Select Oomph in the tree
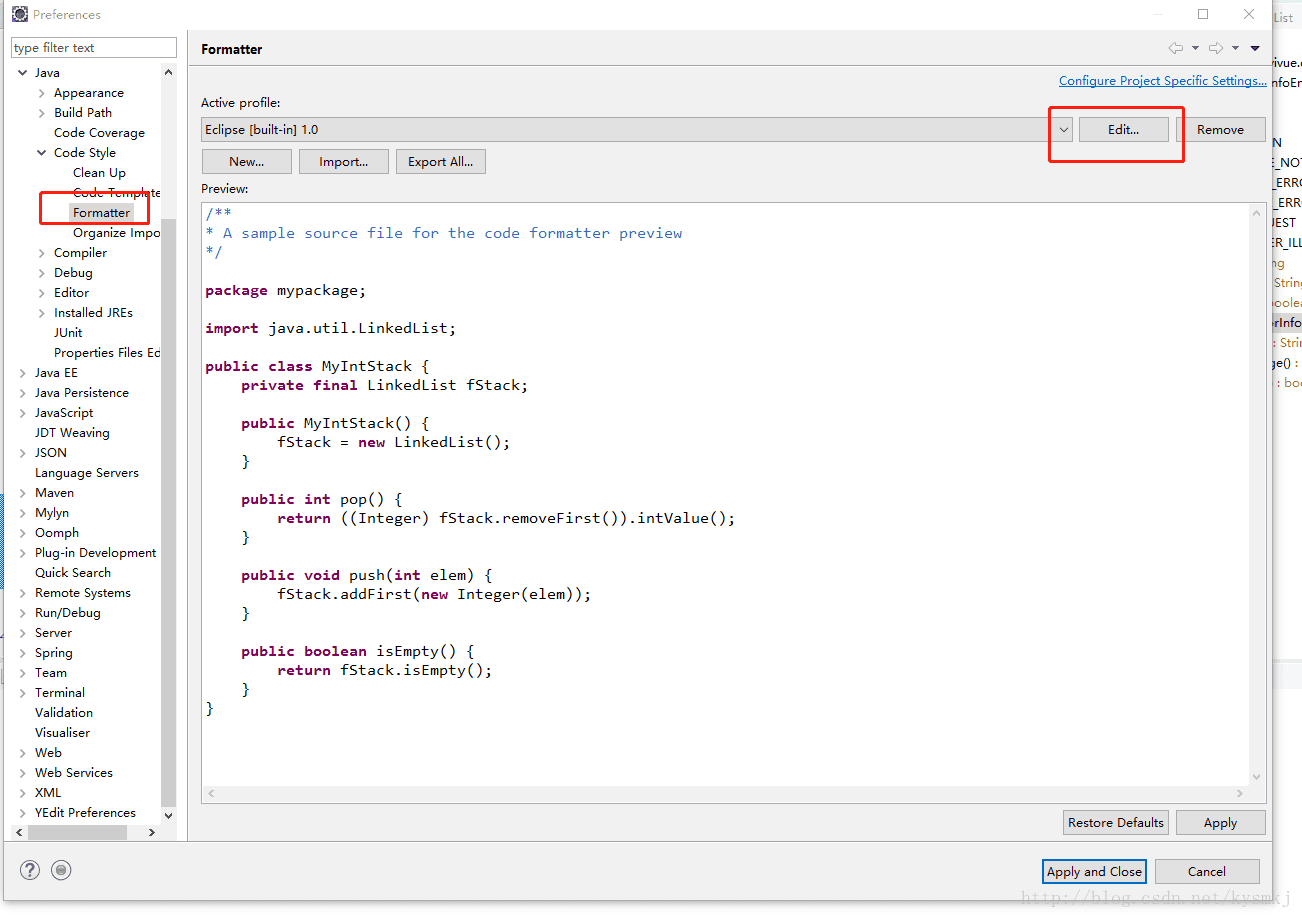The image size is (1302, 918). [57, 533]
